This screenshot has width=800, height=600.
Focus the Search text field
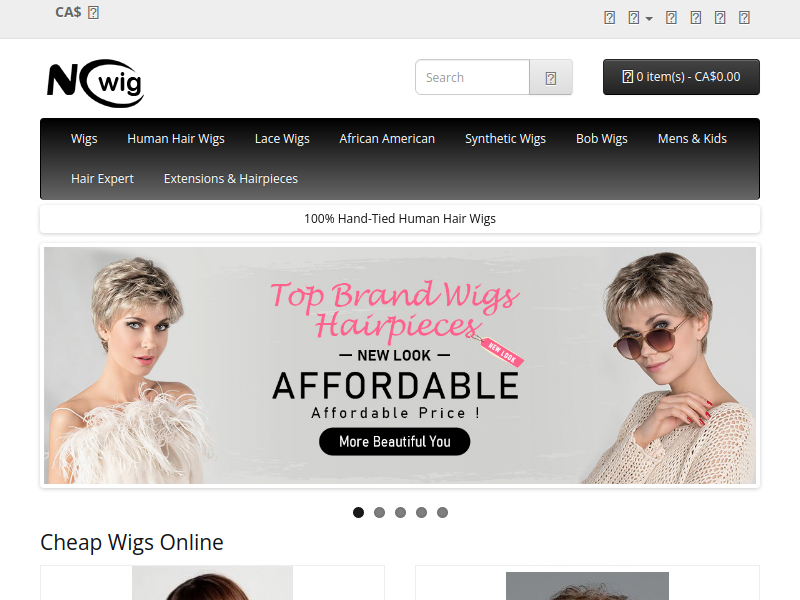pos(472,77)
